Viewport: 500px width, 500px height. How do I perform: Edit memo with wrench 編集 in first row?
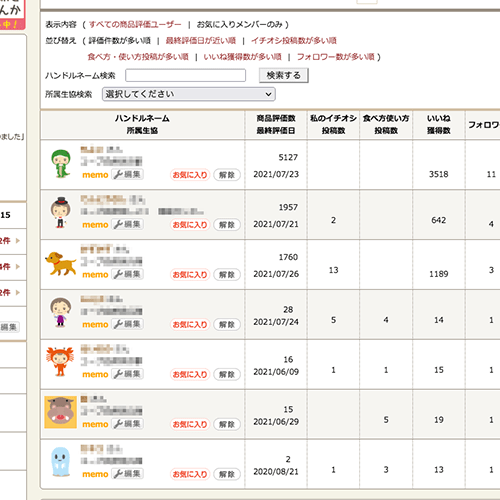127,174
